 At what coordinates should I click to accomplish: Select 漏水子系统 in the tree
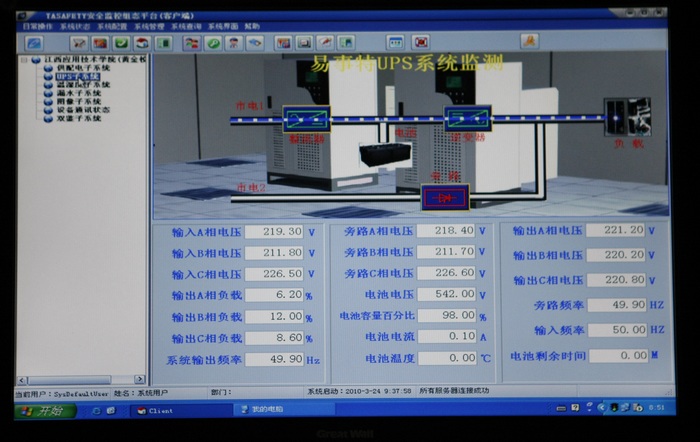(79, 93)
